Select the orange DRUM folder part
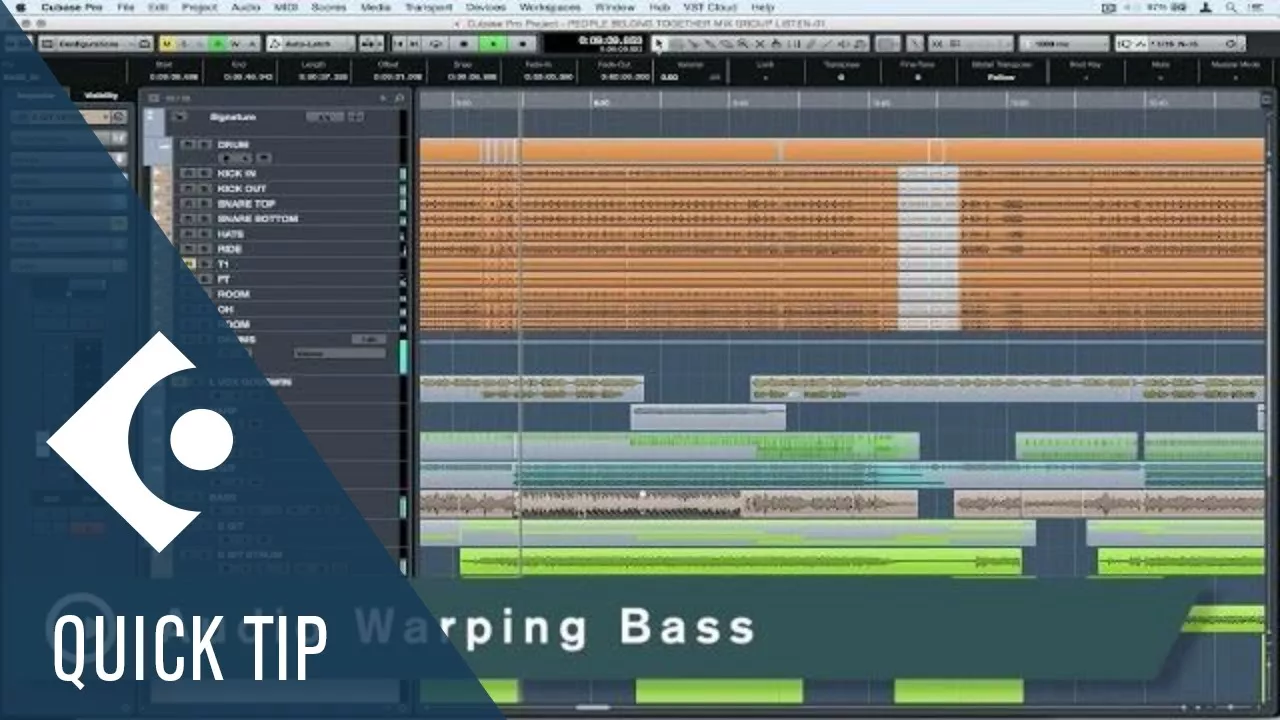 pyautogui.click(x=842, y=151)
